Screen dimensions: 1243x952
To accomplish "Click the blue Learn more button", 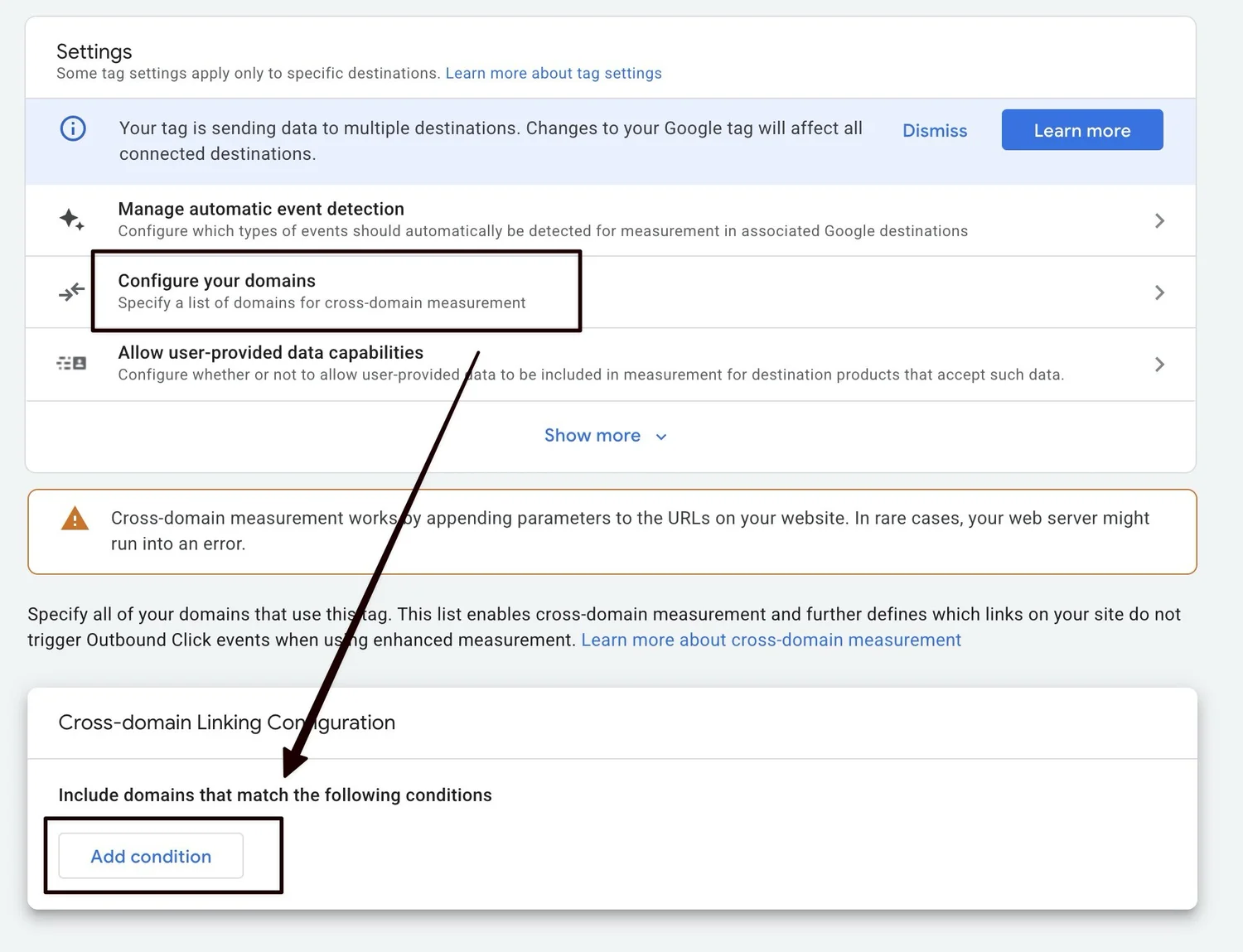I will click(1081, 130).
